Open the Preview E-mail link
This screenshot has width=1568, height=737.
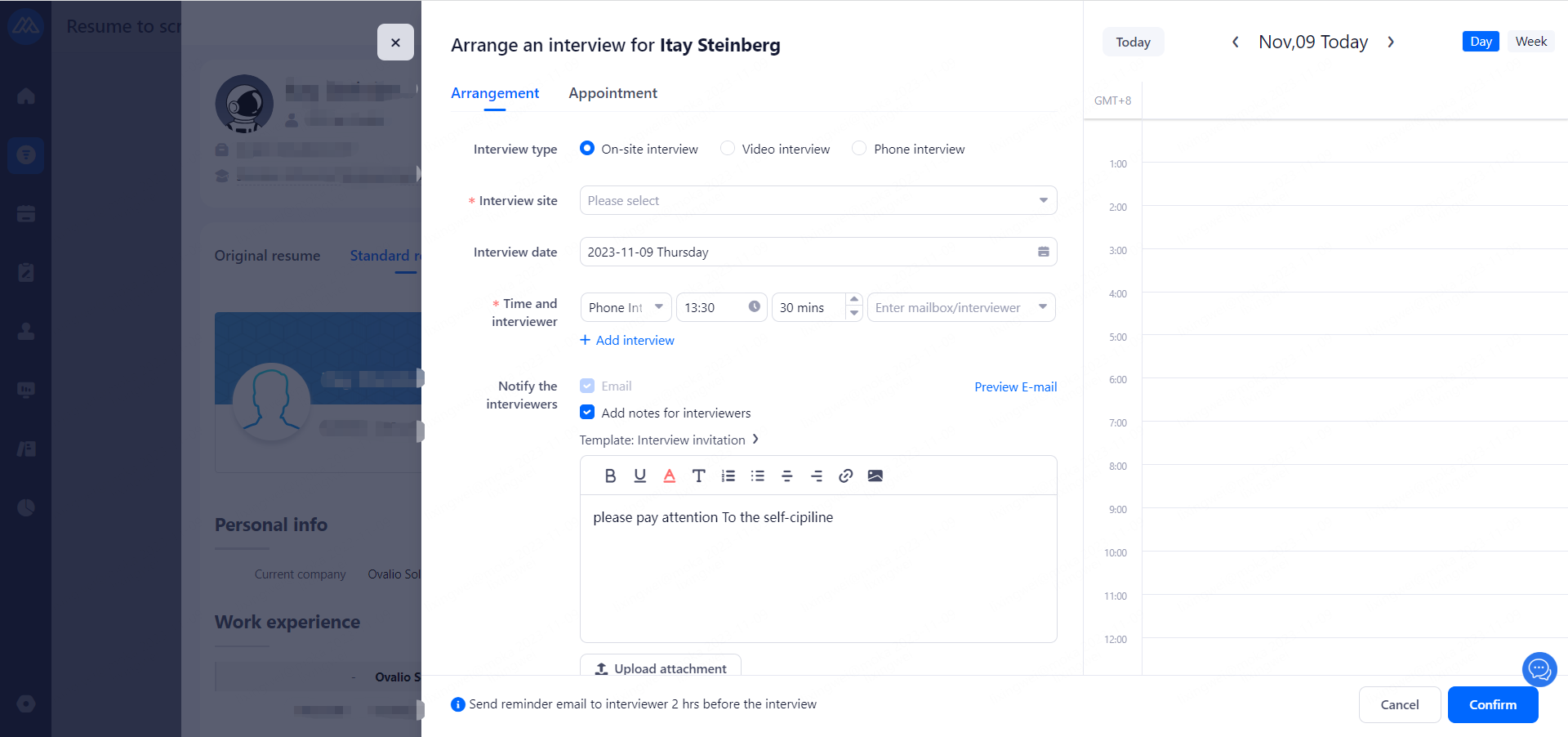[x=1015, y=386]
